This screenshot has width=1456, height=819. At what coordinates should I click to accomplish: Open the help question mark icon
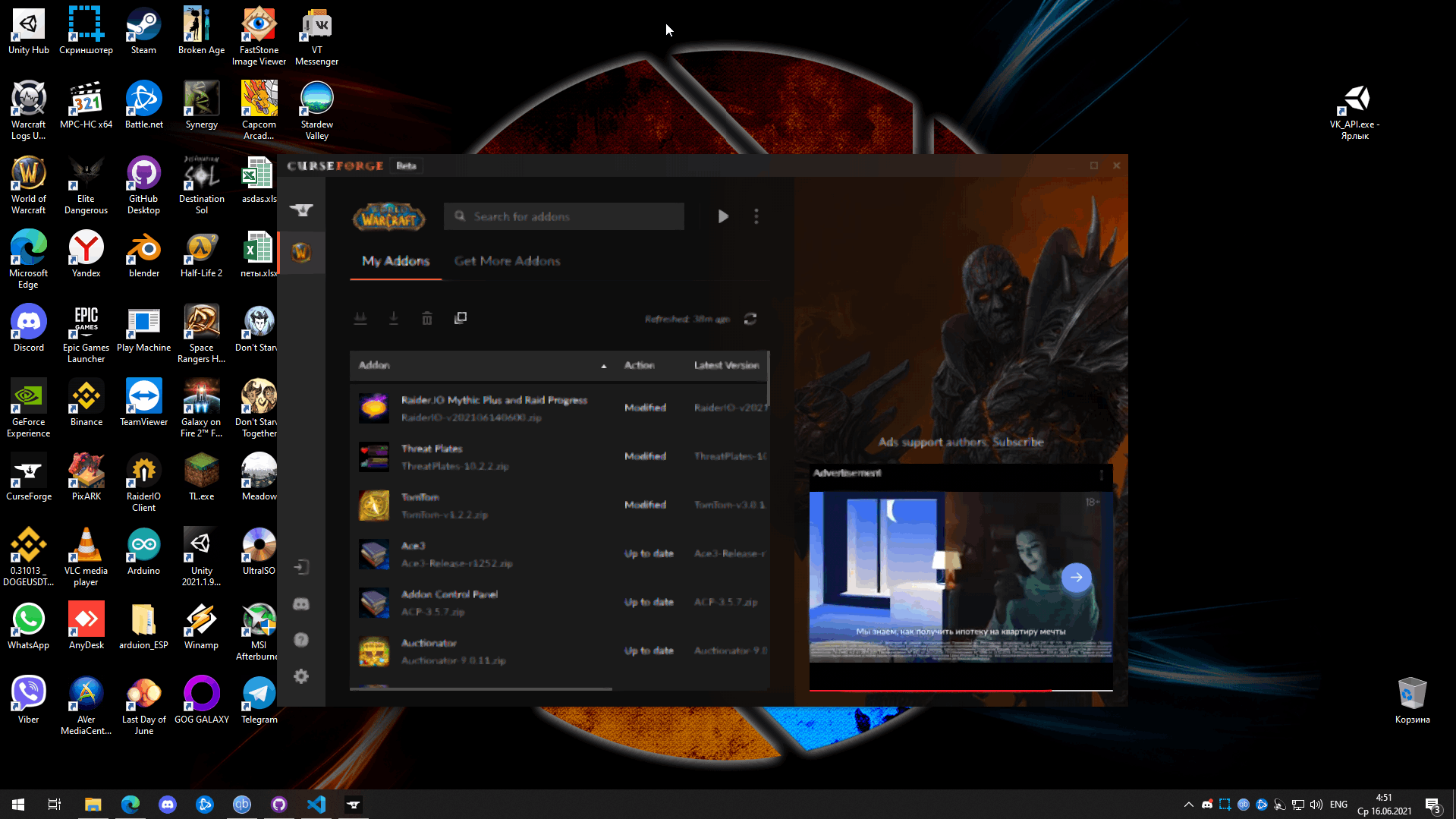pyautogui.click(x=301, y=640)
